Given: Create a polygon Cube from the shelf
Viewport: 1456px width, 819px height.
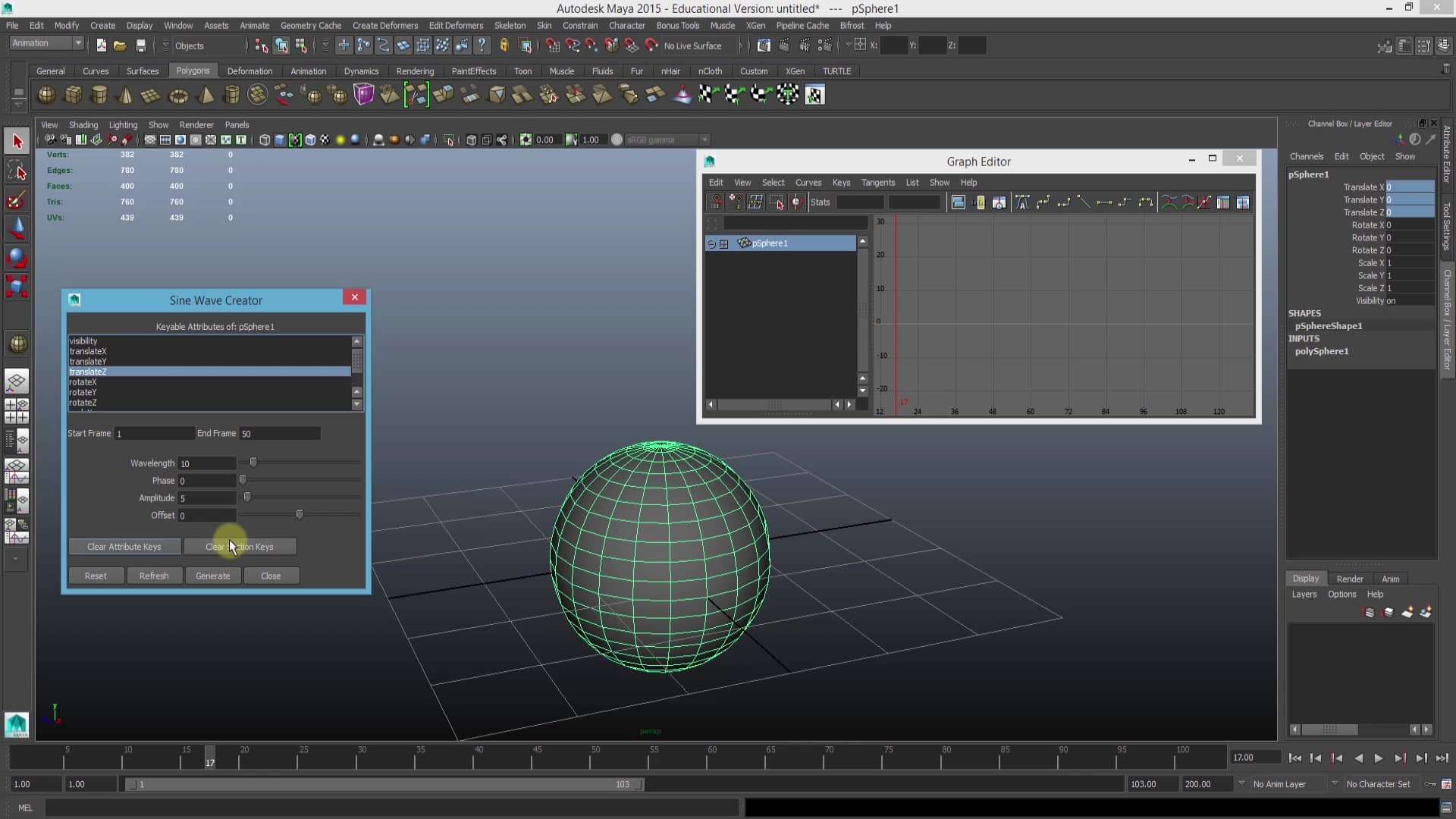Looking at the screenshot, I should point(73,94).
